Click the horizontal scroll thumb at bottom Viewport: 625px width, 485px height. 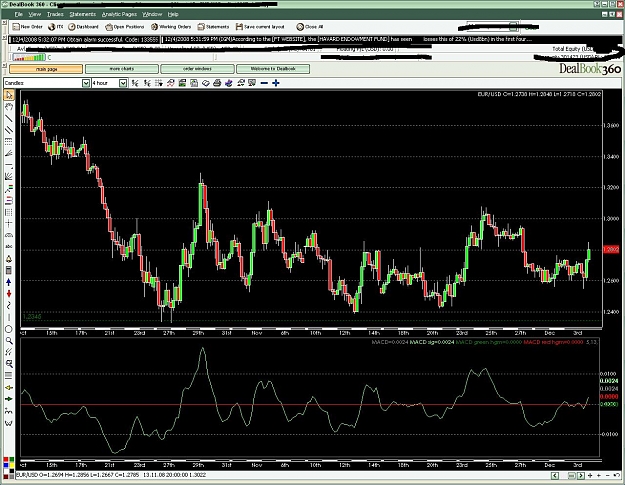572,475
